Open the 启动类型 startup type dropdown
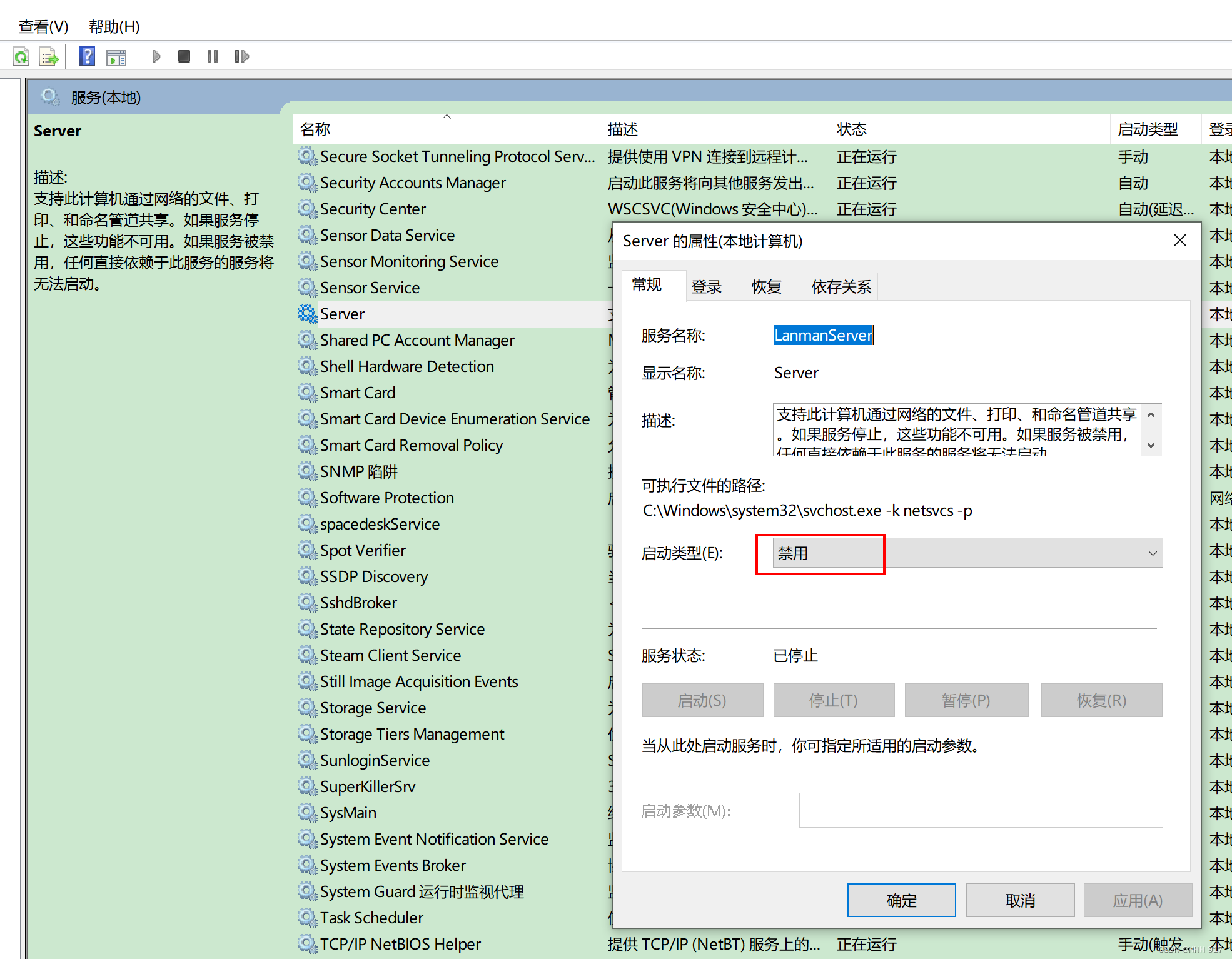This screenshot has width=1232, height=959. click(x=967, y=553)
